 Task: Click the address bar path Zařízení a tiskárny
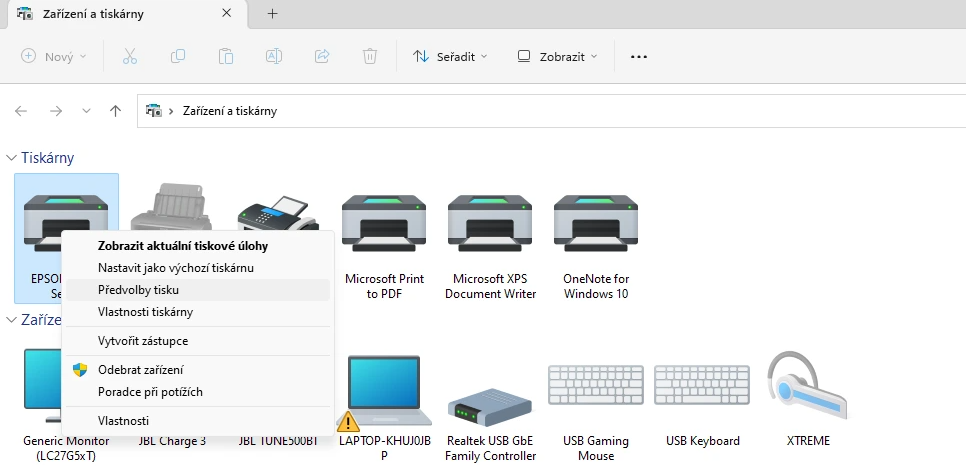tap(230, 111)
